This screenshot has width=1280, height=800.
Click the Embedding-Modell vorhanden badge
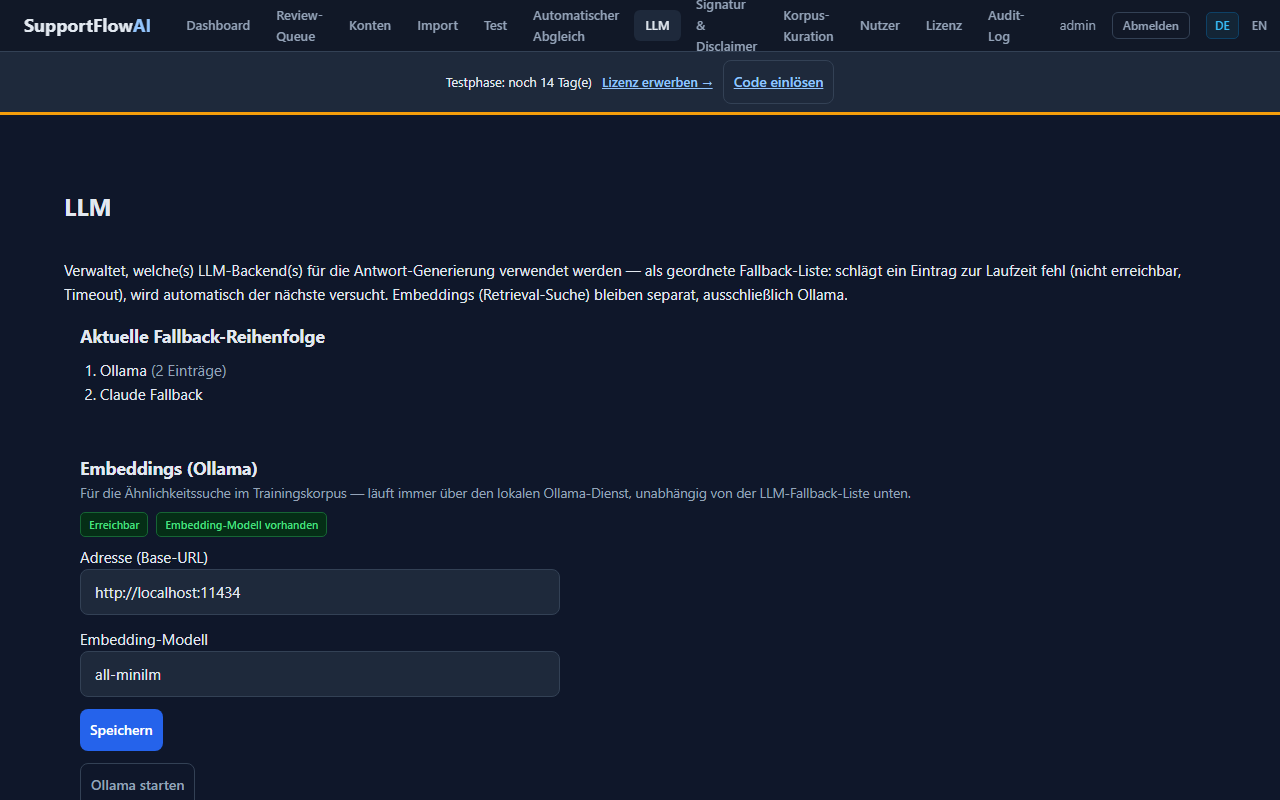[x=241, y=525]
